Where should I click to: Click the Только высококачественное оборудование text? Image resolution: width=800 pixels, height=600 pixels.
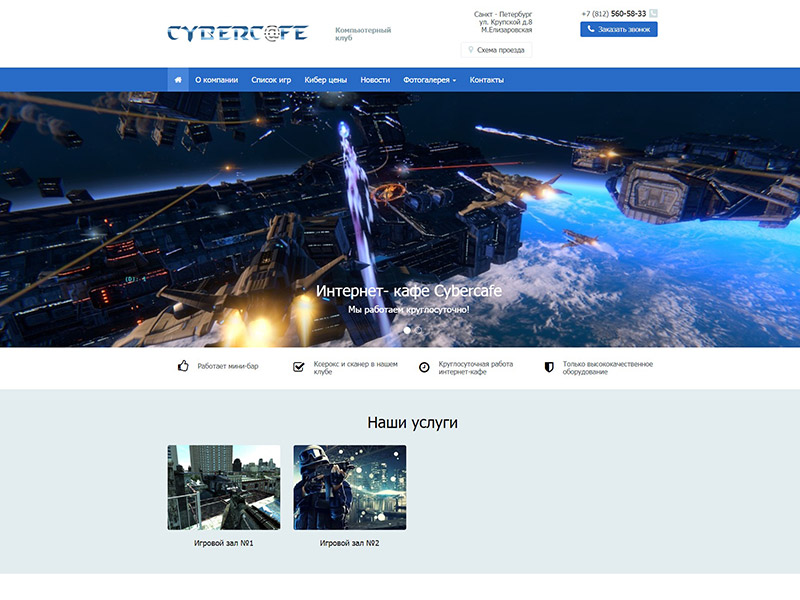pyautogui.click(x=608, y=368)
